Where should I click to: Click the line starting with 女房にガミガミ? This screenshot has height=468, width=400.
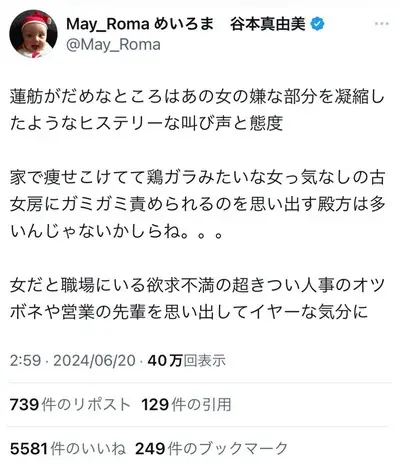point(197,204)
